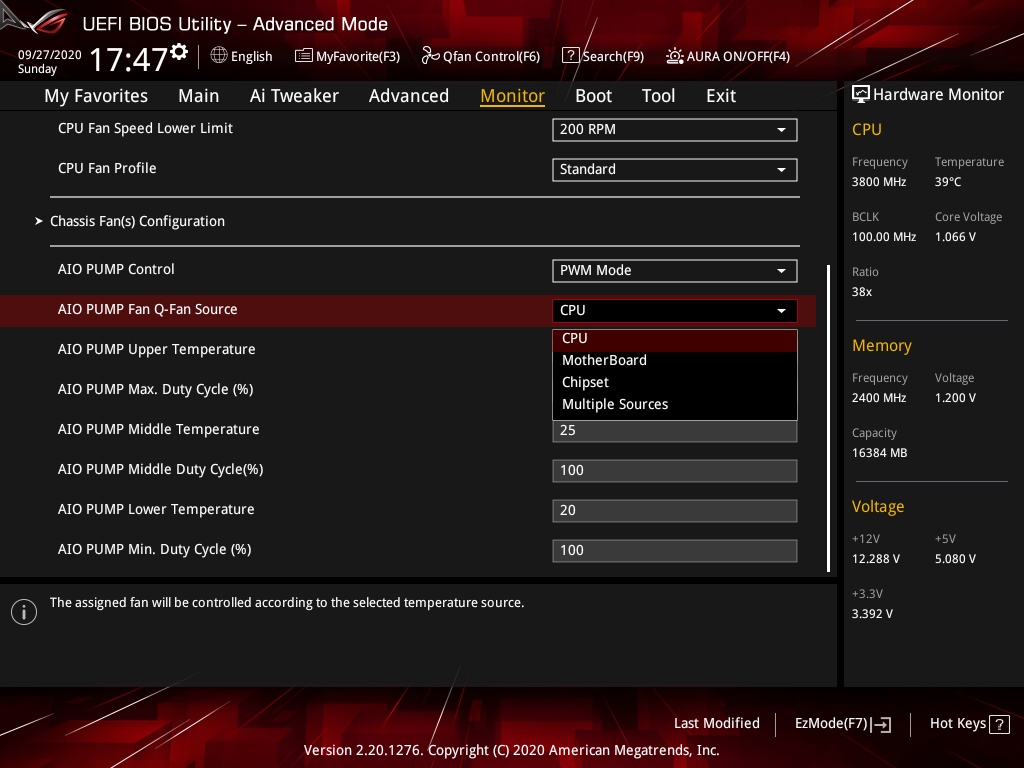Click the settings list scrollbar
The width and height of the screenshot is (1024, 768).
[x=828, y=418]
